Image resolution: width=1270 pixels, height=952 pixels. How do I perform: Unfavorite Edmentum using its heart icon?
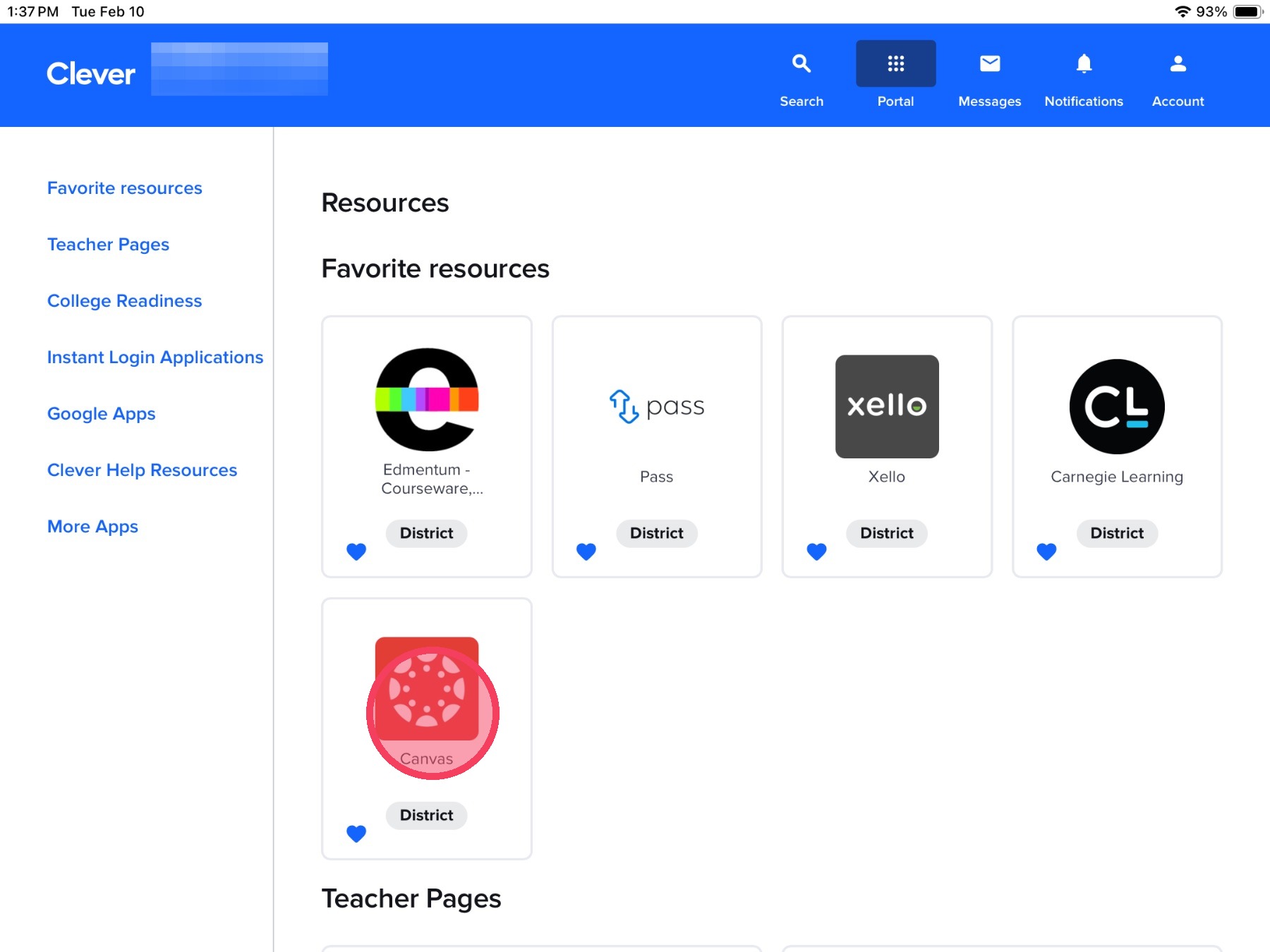356,551
